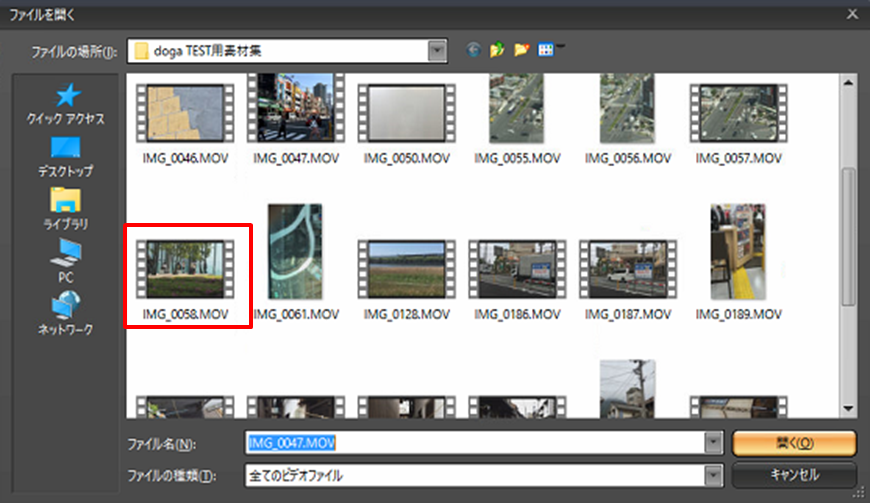Go up one folder level
This screenshot has width=870, height=503.
coord(497,50)
